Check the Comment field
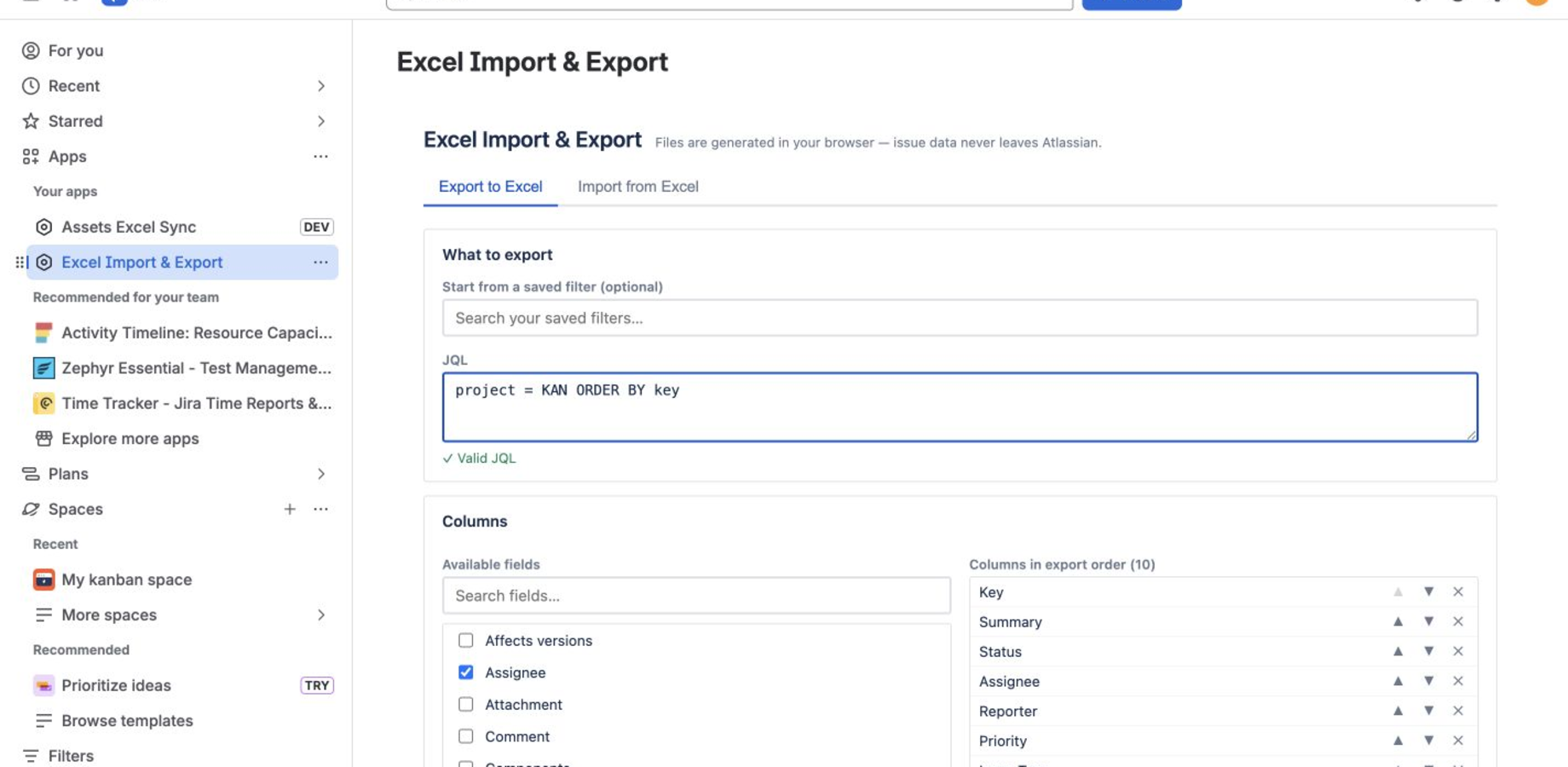This screenshot has height=767, width=1568. click(465, 736)
